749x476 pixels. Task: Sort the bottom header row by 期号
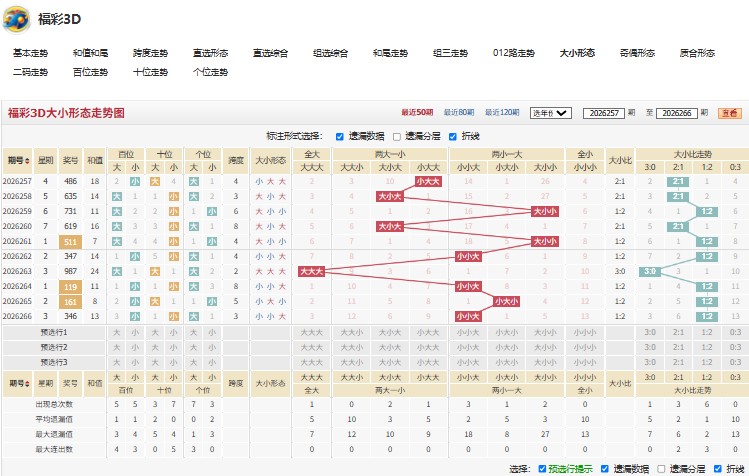18,383
